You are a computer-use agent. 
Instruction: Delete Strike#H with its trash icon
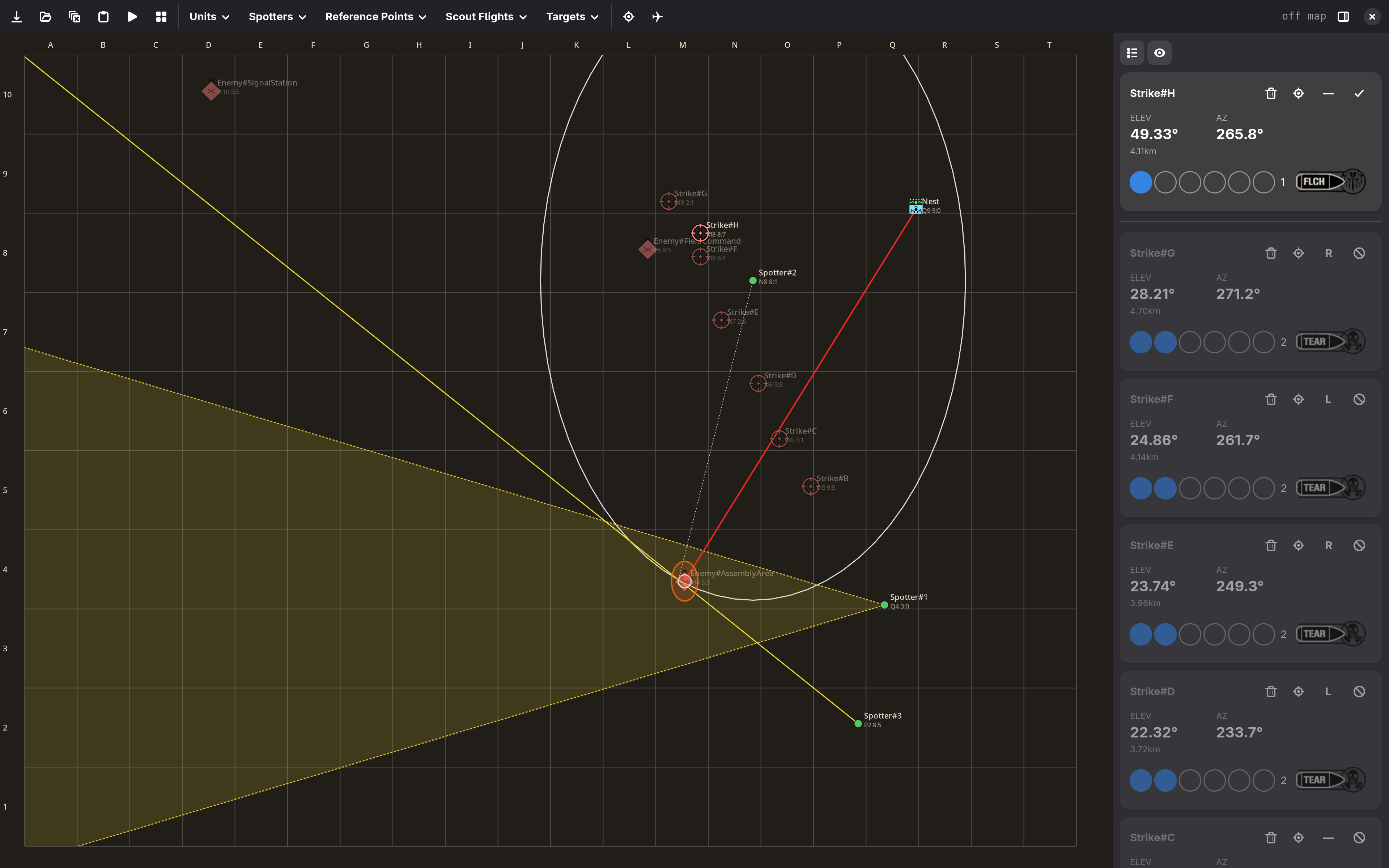pyautogui.click(x=1271, y=93)
